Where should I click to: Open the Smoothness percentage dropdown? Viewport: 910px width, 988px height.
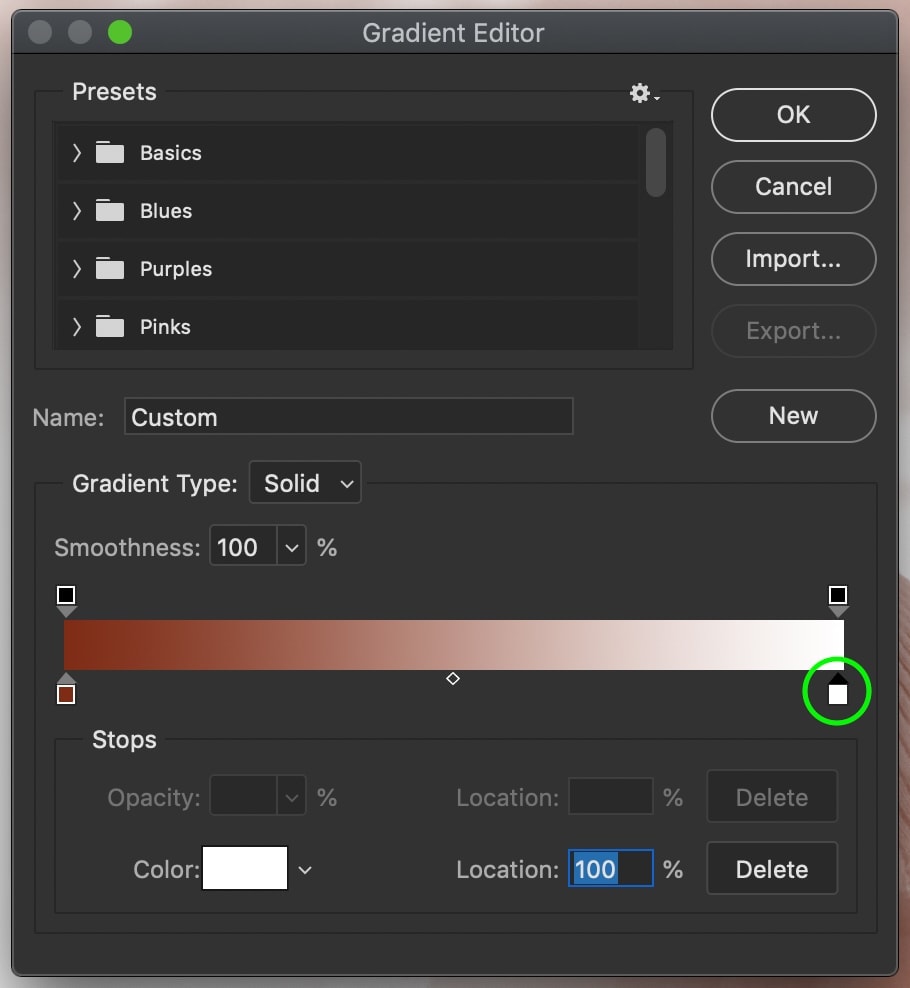291,547
